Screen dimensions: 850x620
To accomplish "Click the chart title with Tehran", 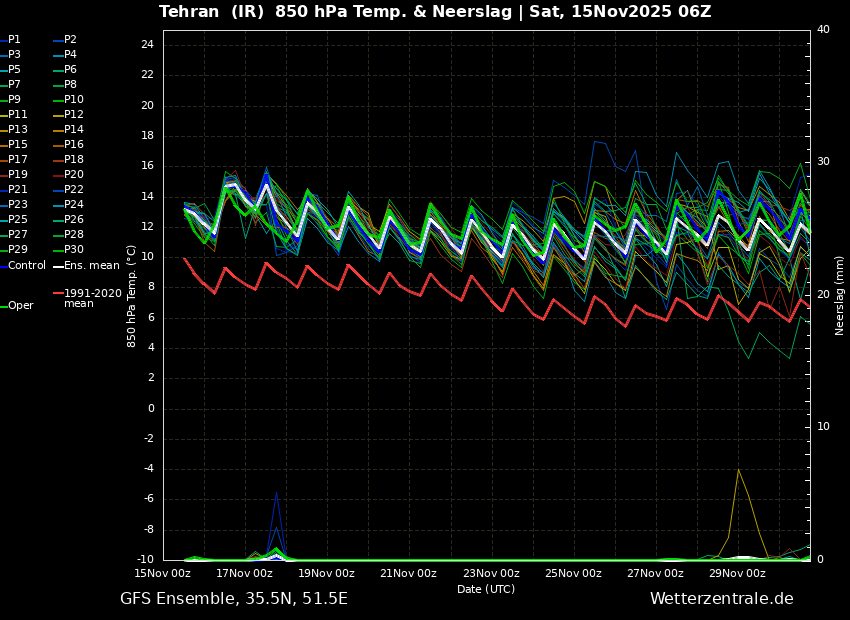I will click(x=435, y=12).
